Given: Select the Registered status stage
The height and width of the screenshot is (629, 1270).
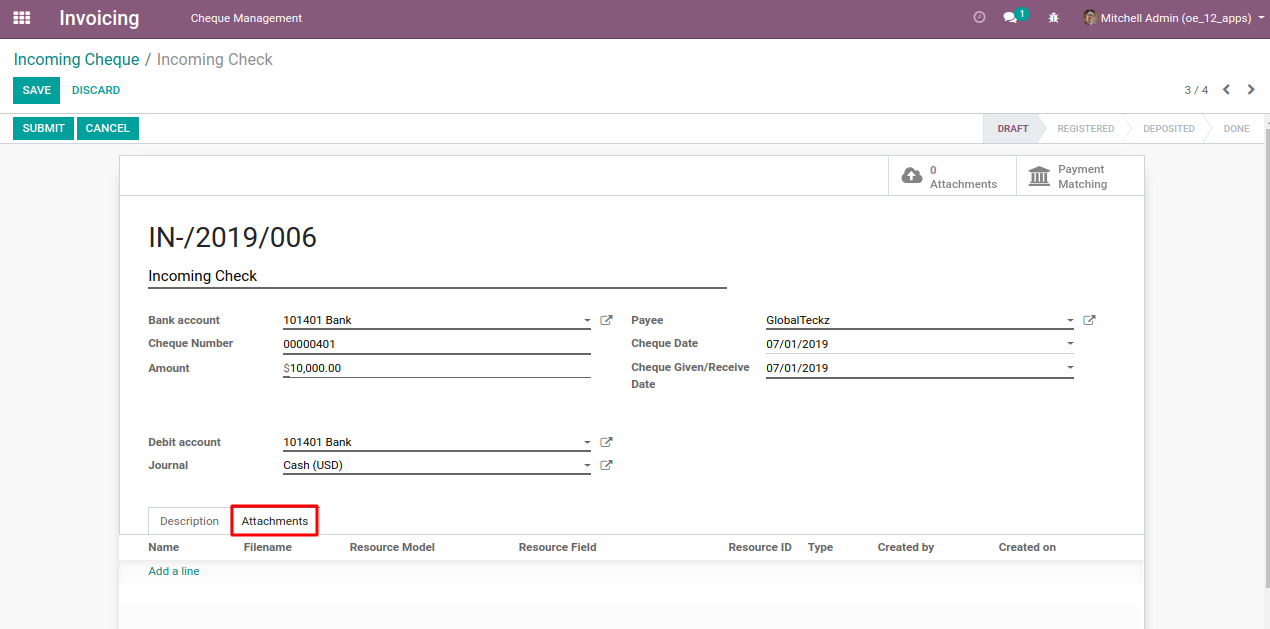Looking at the screenshot, I should (x=1086, y=129).
